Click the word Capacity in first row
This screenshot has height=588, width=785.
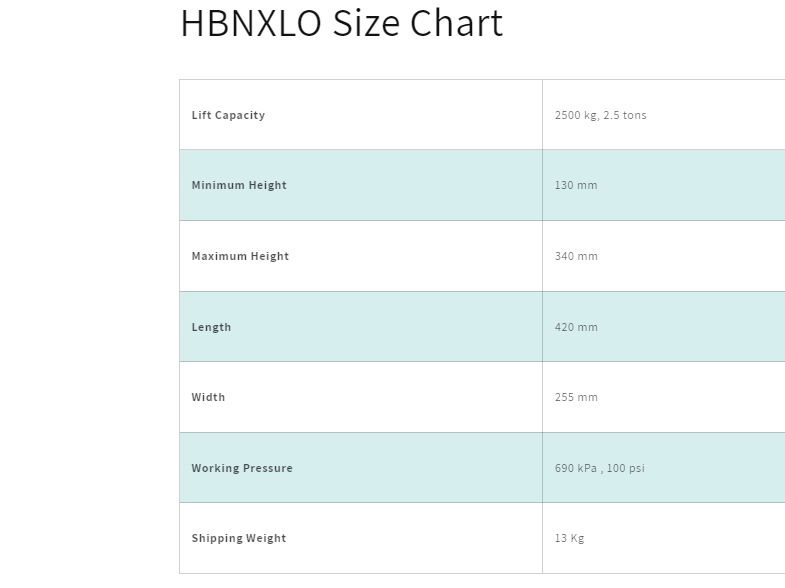click(x=240, y=116)
